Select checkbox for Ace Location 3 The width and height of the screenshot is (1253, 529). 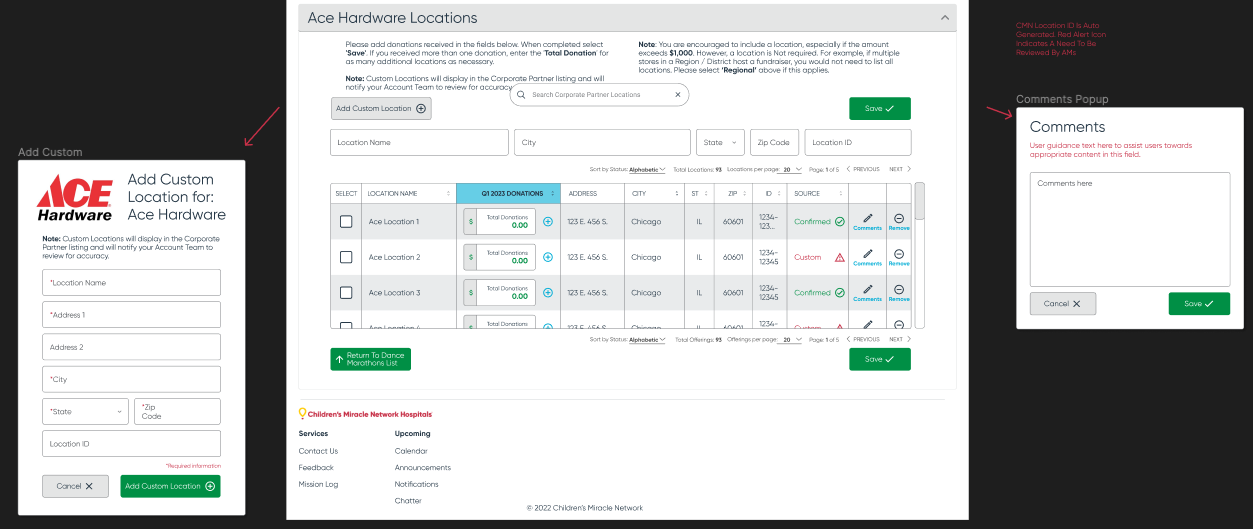point(346,293)
